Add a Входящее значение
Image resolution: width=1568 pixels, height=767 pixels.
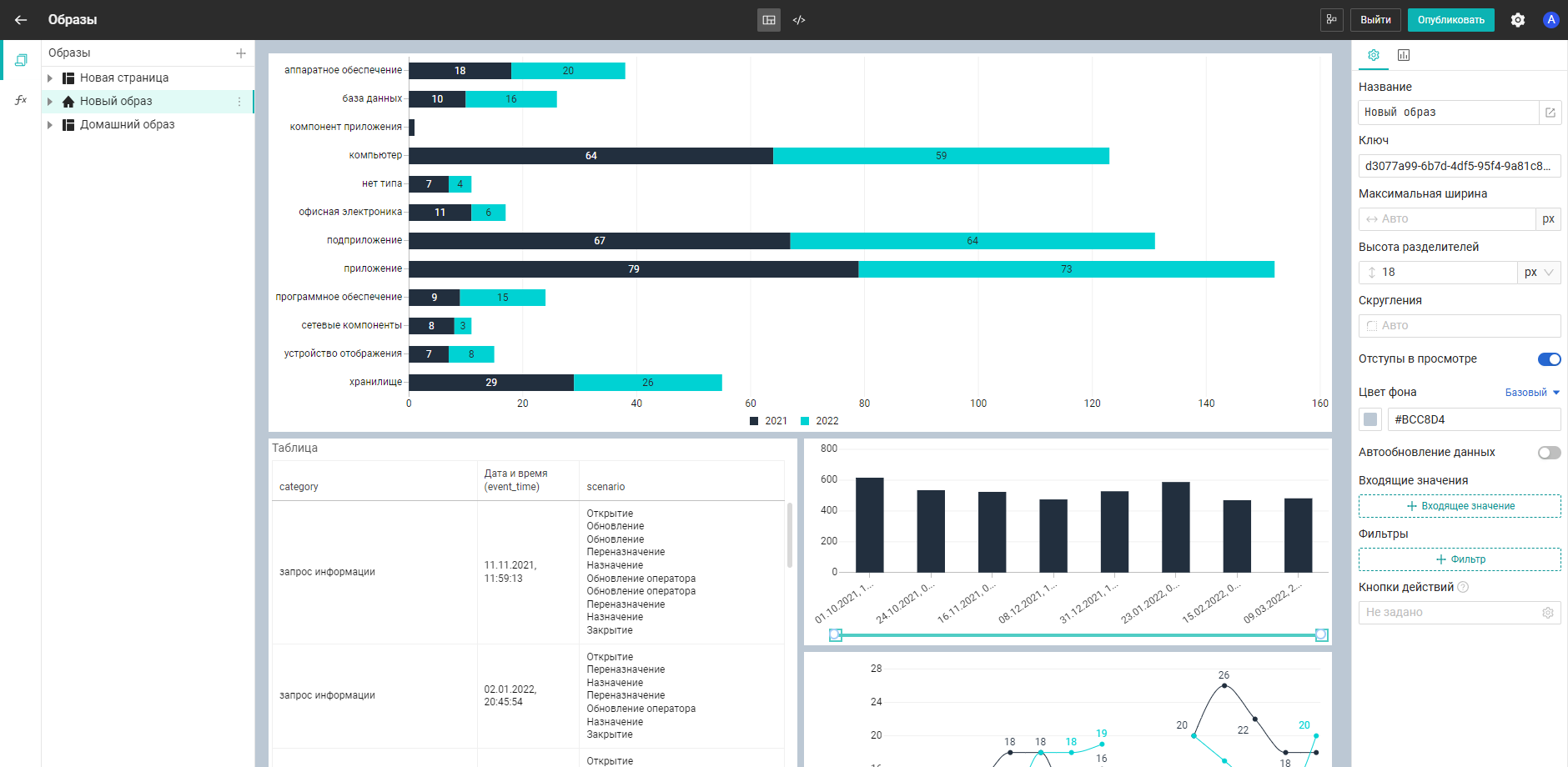[1460, 506]
